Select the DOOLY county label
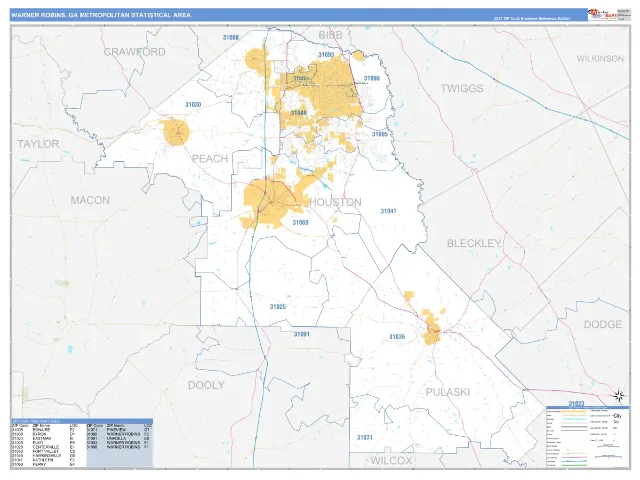The height and width of the screenshot is (480, 640). (206, 385)
